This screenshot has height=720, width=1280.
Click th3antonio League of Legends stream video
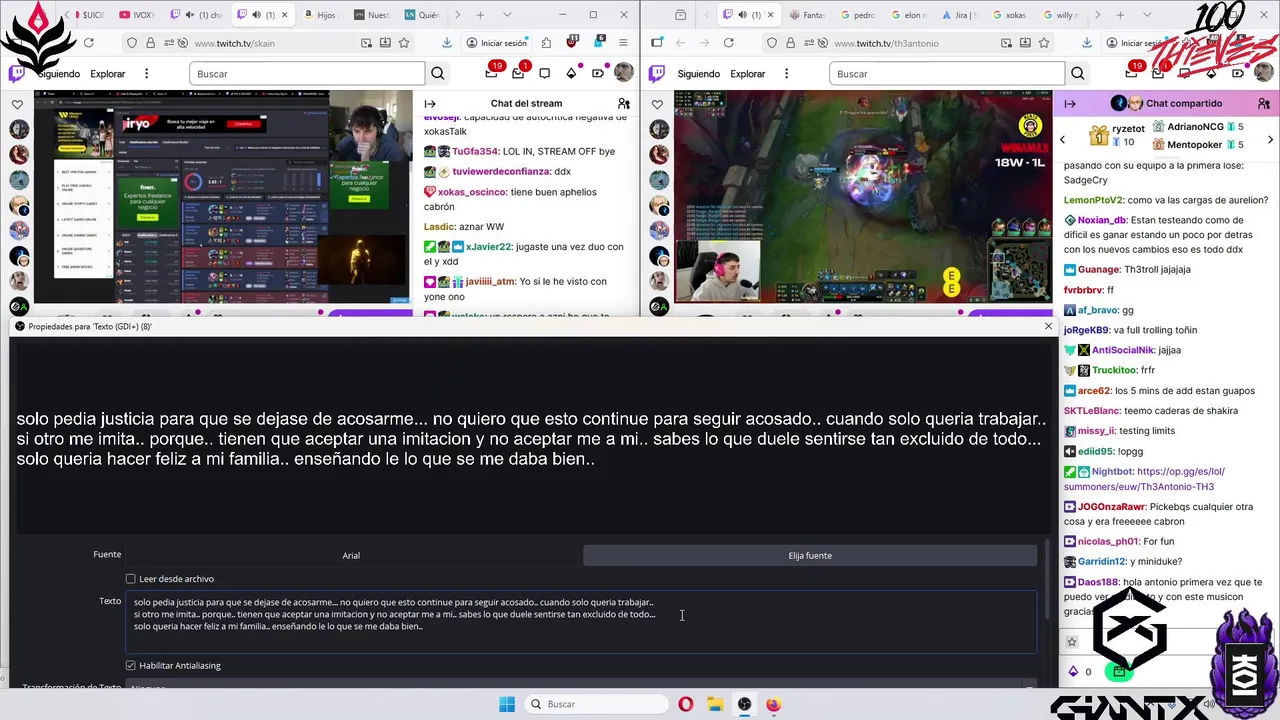click(x=863, y=196)
